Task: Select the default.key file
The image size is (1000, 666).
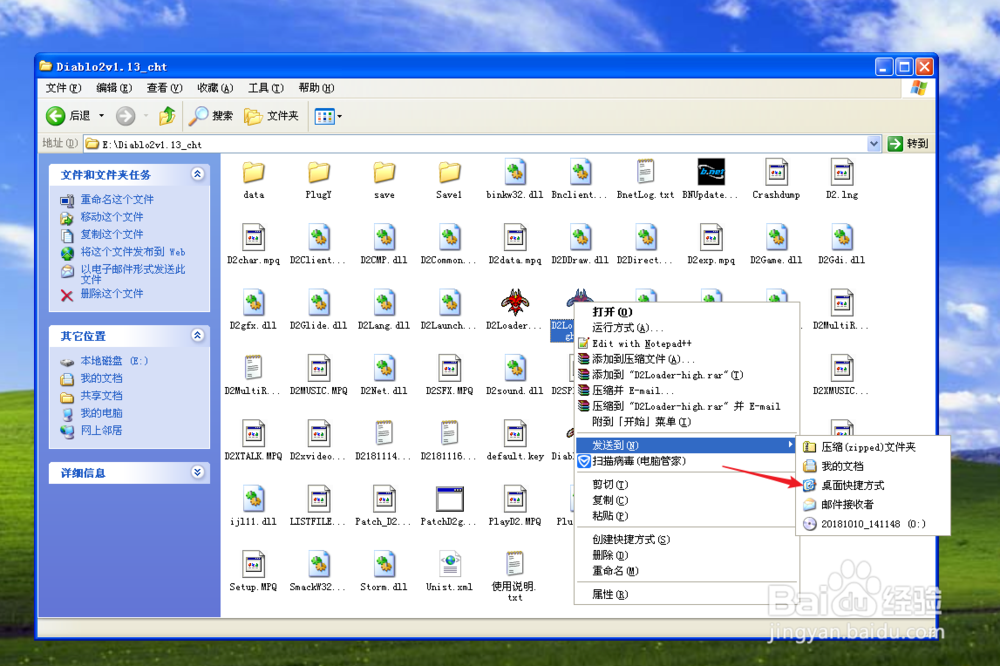Action: click(515, 441)
